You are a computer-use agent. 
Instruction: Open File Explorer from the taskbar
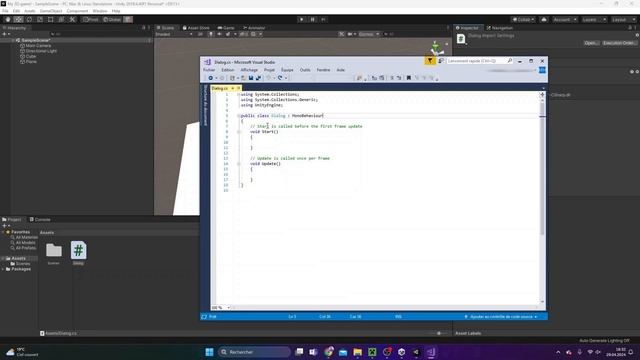point(358,352)
